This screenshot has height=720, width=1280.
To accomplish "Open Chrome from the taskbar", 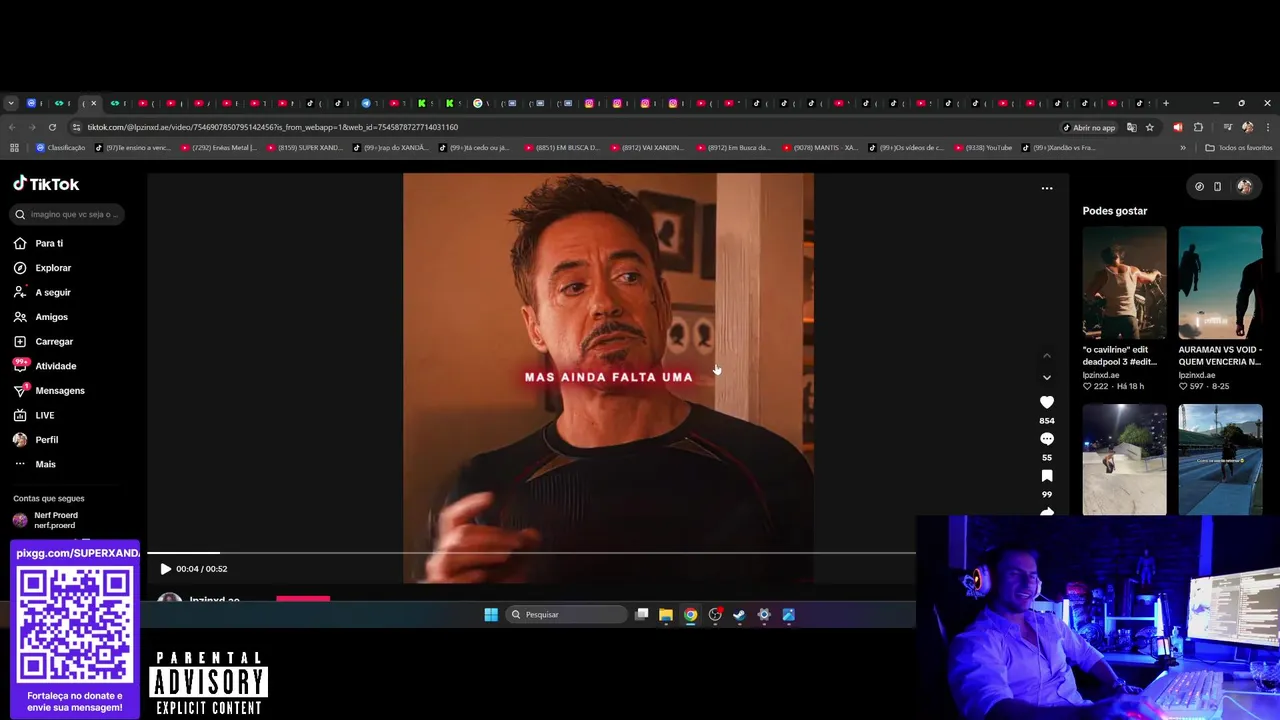I will point(690,615).
